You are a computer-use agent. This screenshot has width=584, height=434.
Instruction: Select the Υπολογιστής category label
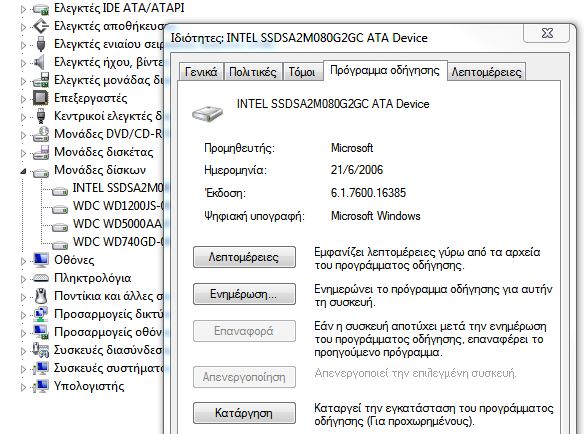click(89, 386)
